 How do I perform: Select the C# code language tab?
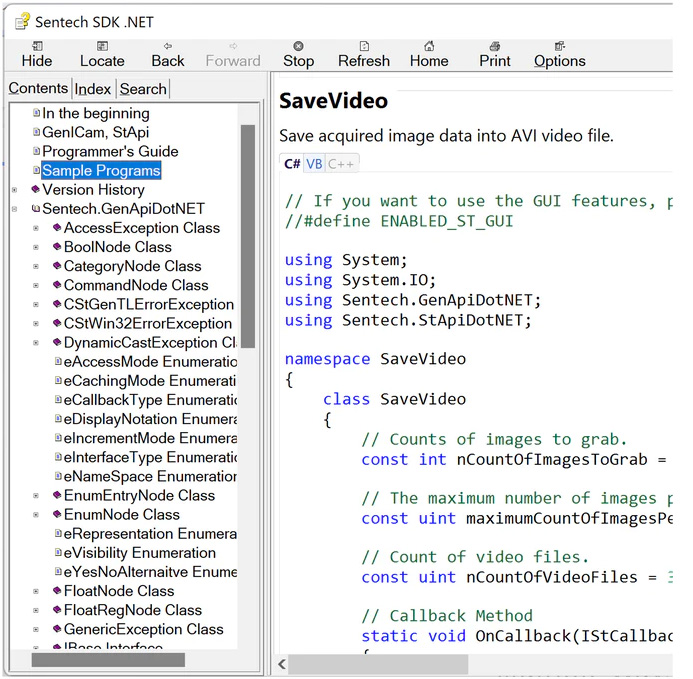point(292,164)
